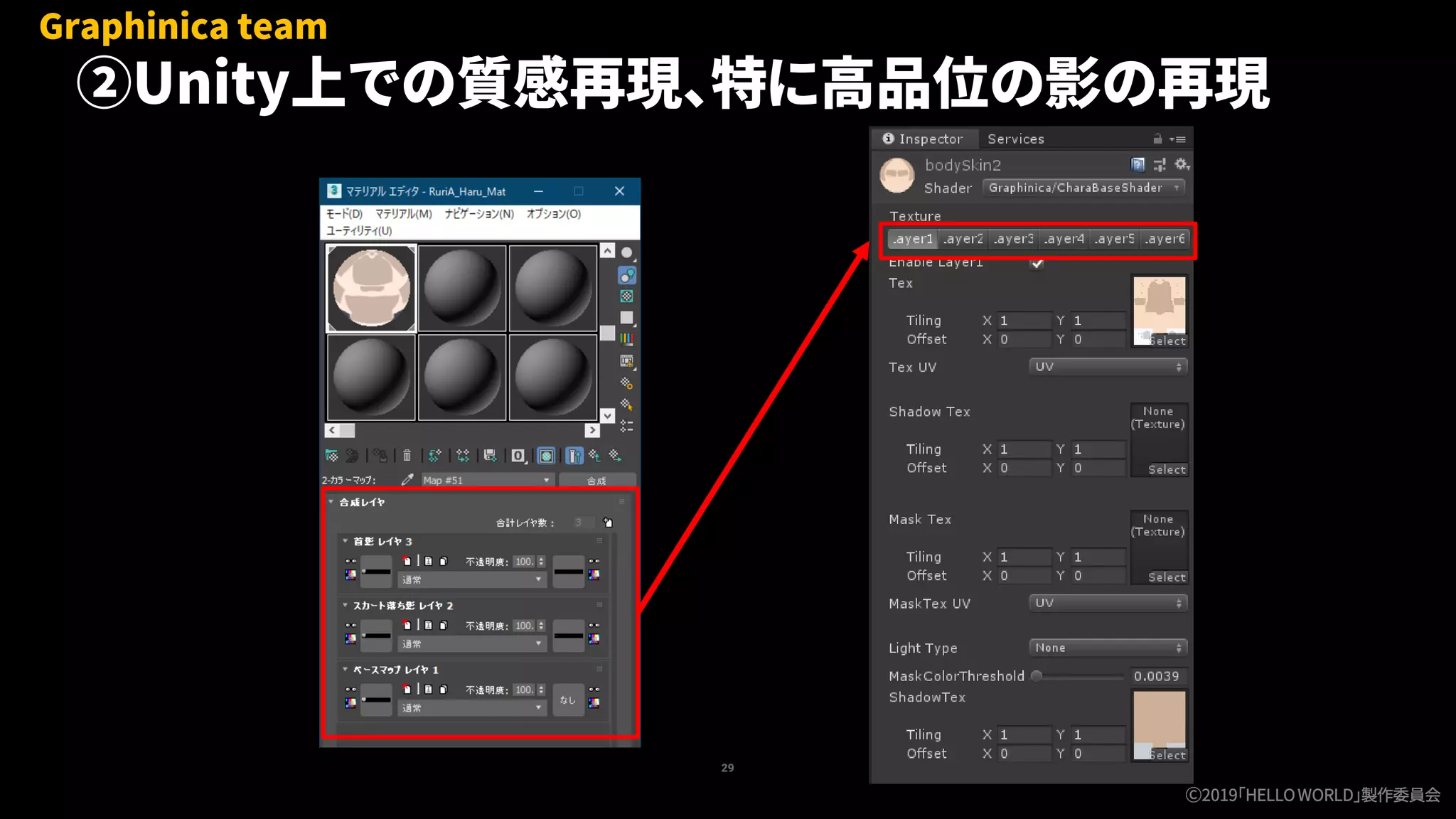Open the Unity Inspector help book icon

[x=1137, y=165]
